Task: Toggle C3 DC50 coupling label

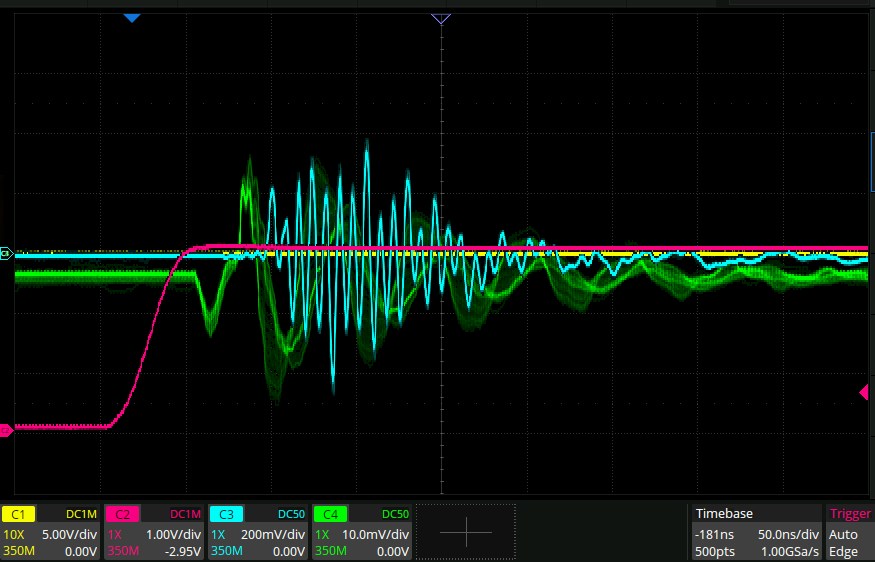Action: [290, 514]
